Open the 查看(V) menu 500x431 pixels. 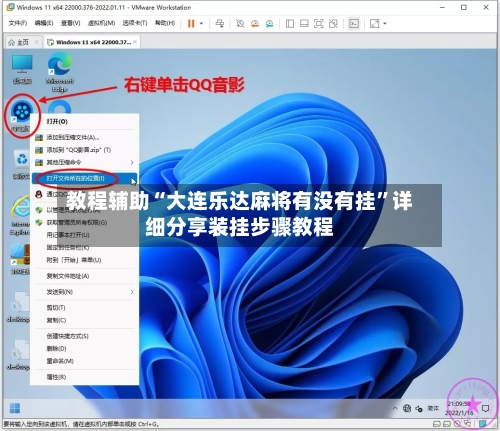[70, 23]
